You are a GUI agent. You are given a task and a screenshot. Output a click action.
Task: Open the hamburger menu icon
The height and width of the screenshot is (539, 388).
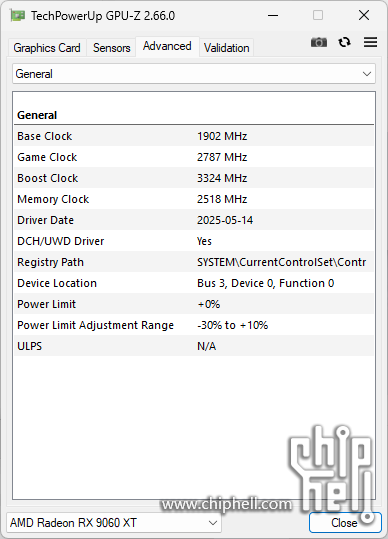370,42
